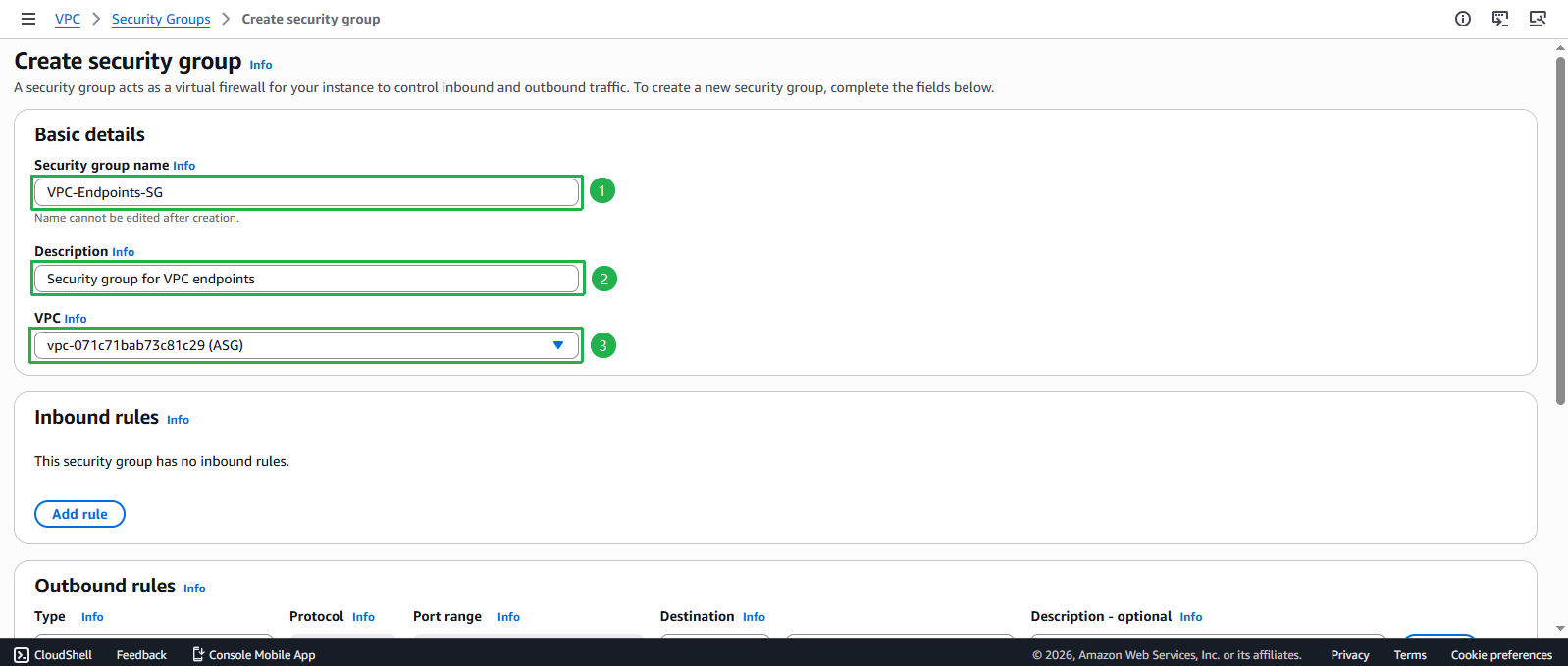
Task: Focus the Description text field
Action: pyautogui.click(x=306, y=279)
